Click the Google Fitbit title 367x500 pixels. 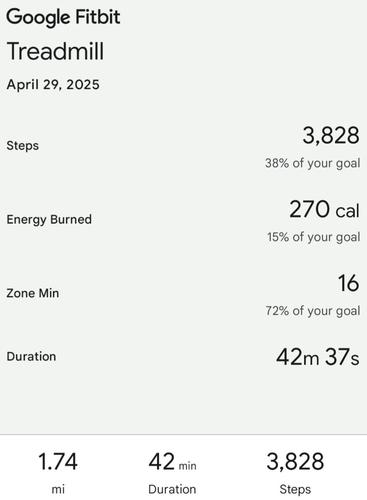(x=63, y=17)
